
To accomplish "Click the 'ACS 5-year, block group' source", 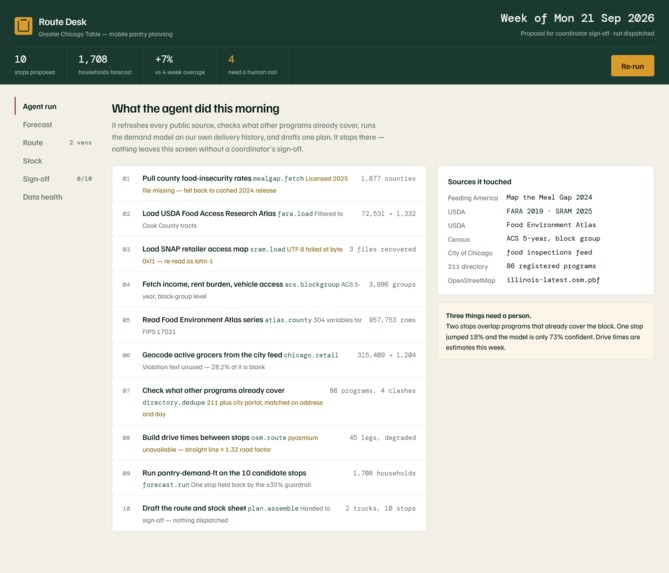I will (x=553, y=239).
